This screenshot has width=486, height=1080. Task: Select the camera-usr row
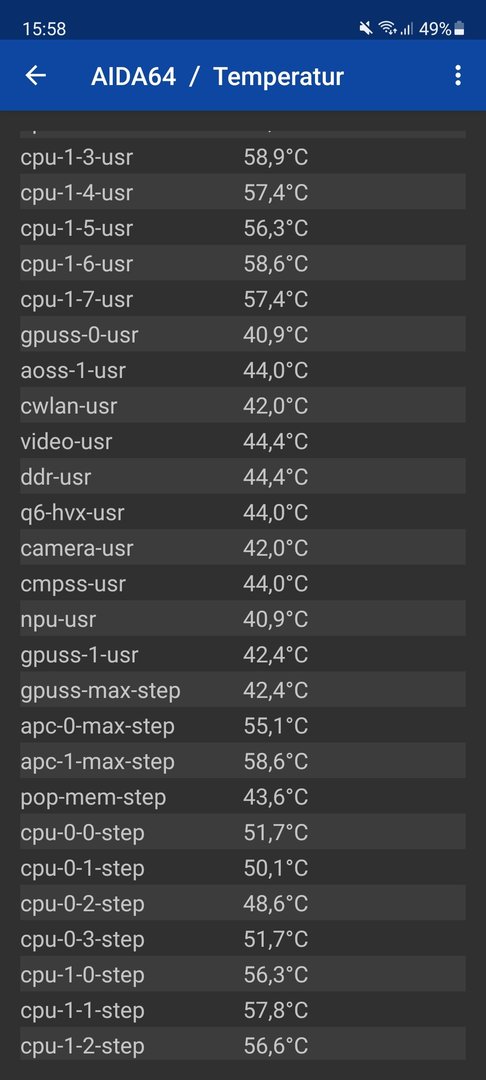click(x=242, y=549)
